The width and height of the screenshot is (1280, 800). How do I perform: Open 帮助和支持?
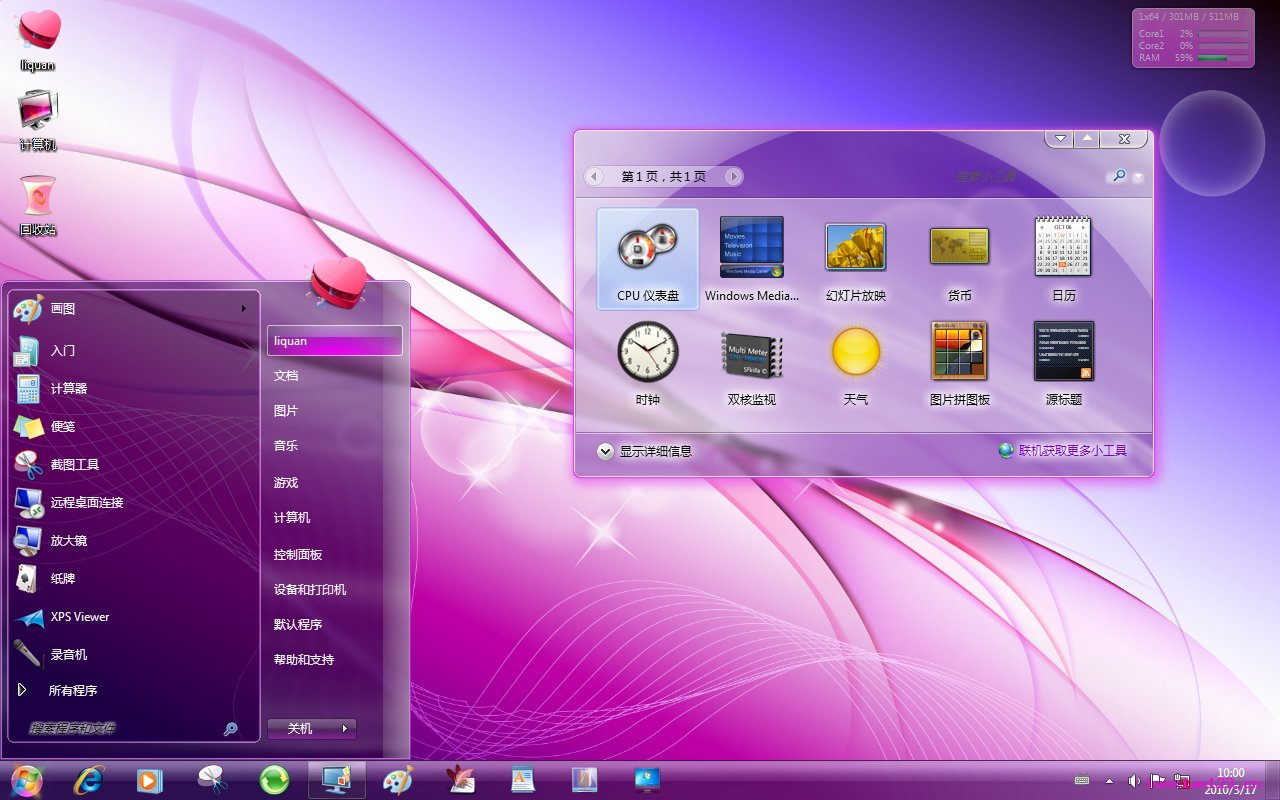pyautogui.click(x=335, y=660)
